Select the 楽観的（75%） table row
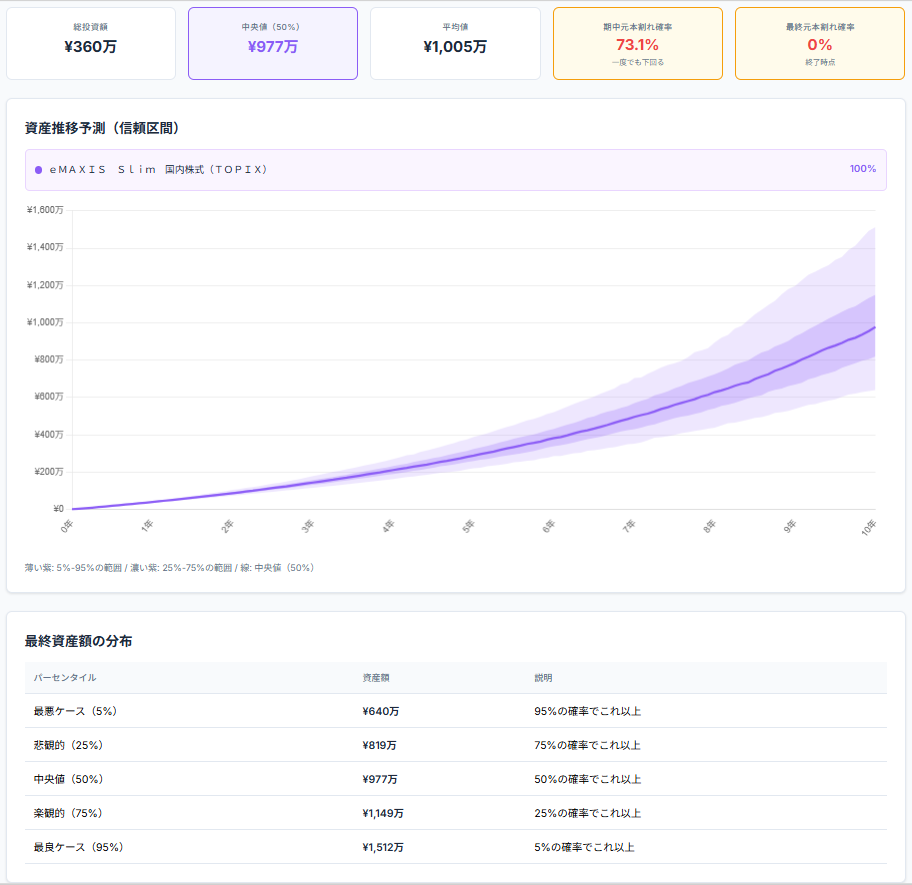The image size is (912, 885). (x=455, y=813)
